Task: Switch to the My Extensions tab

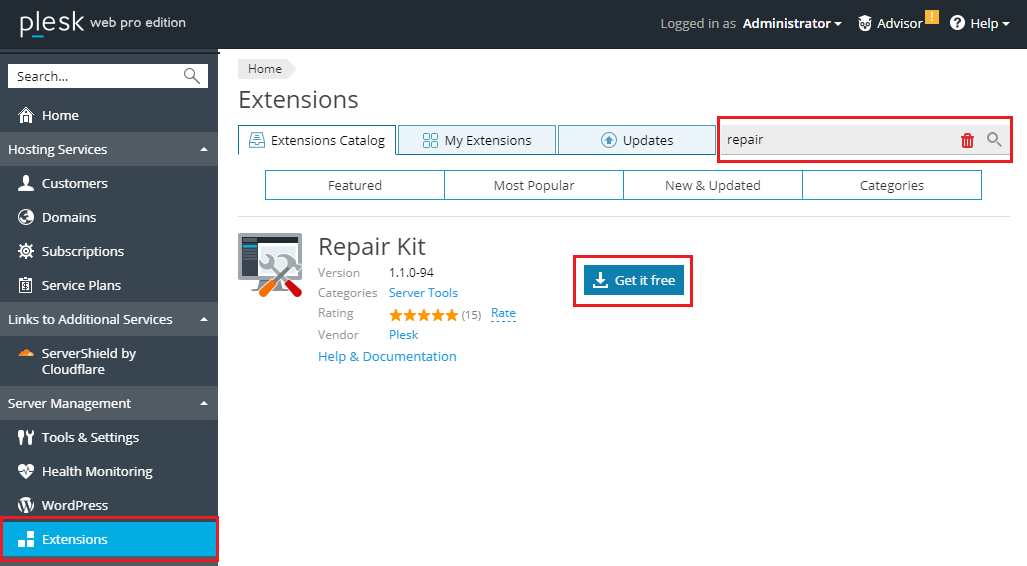Action: click(x=477, y=140)
